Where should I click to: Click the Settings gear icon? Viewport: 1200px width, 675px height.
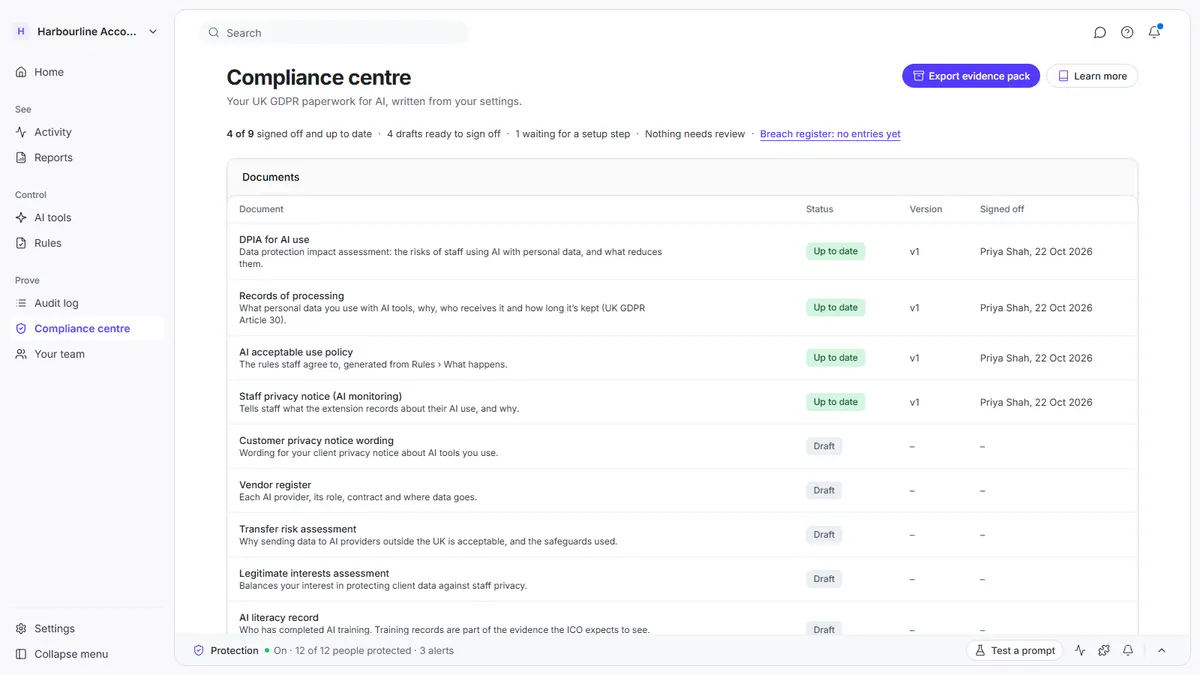click(x=21, y=629)
